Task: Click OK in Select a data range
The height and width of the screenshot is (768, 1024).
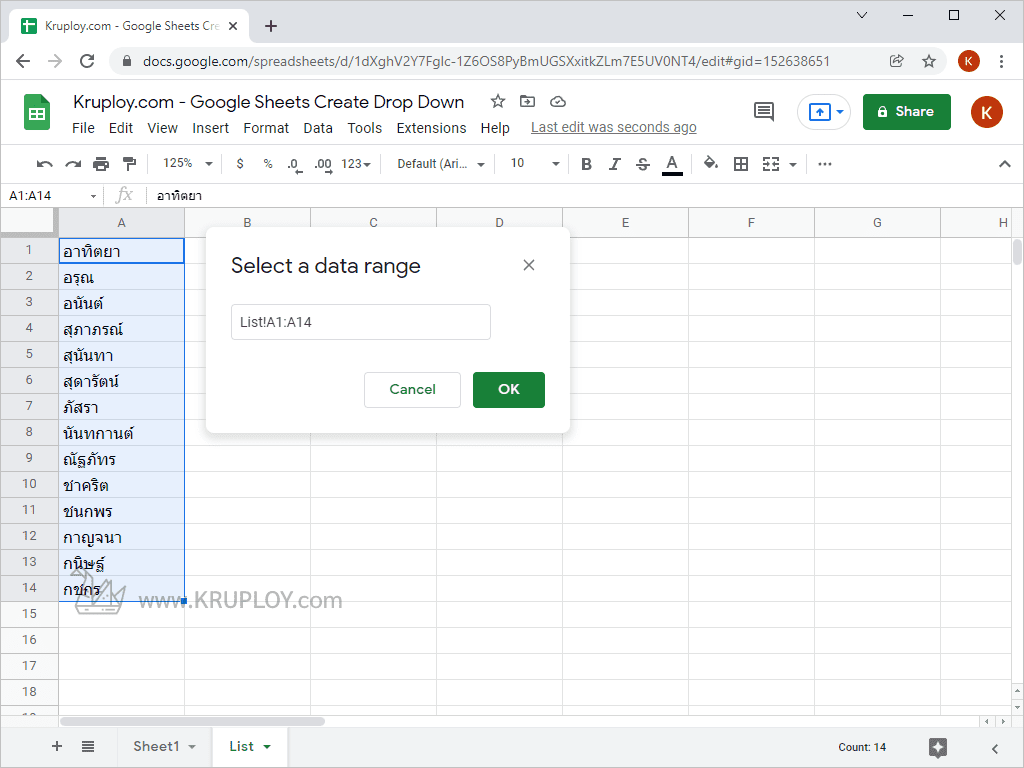Action: 509,390
